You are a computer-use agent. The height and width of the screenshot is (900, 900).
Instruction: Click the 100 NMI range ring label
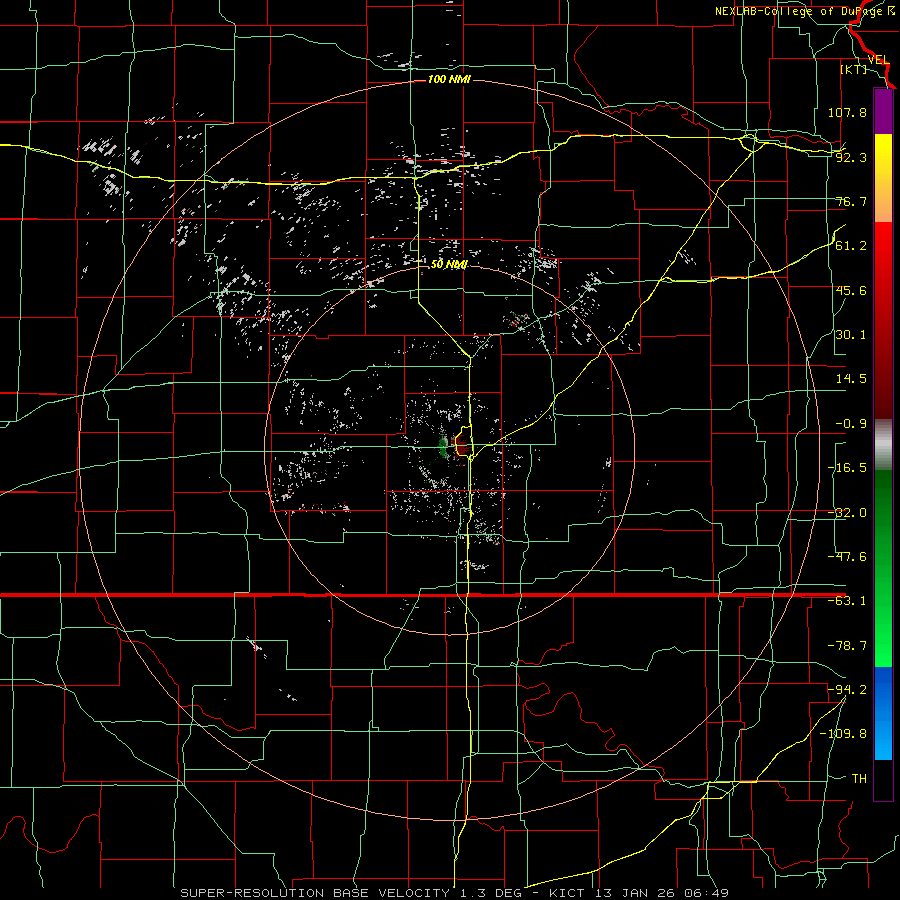(449, 79)
